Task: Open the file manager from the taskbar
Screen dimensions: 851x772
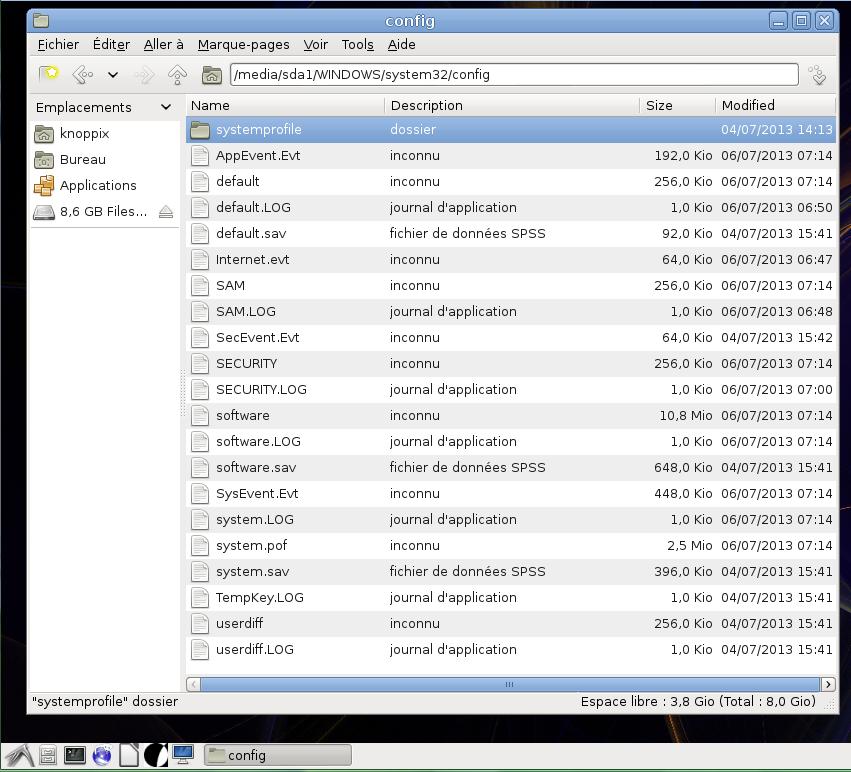Action: 48,755
